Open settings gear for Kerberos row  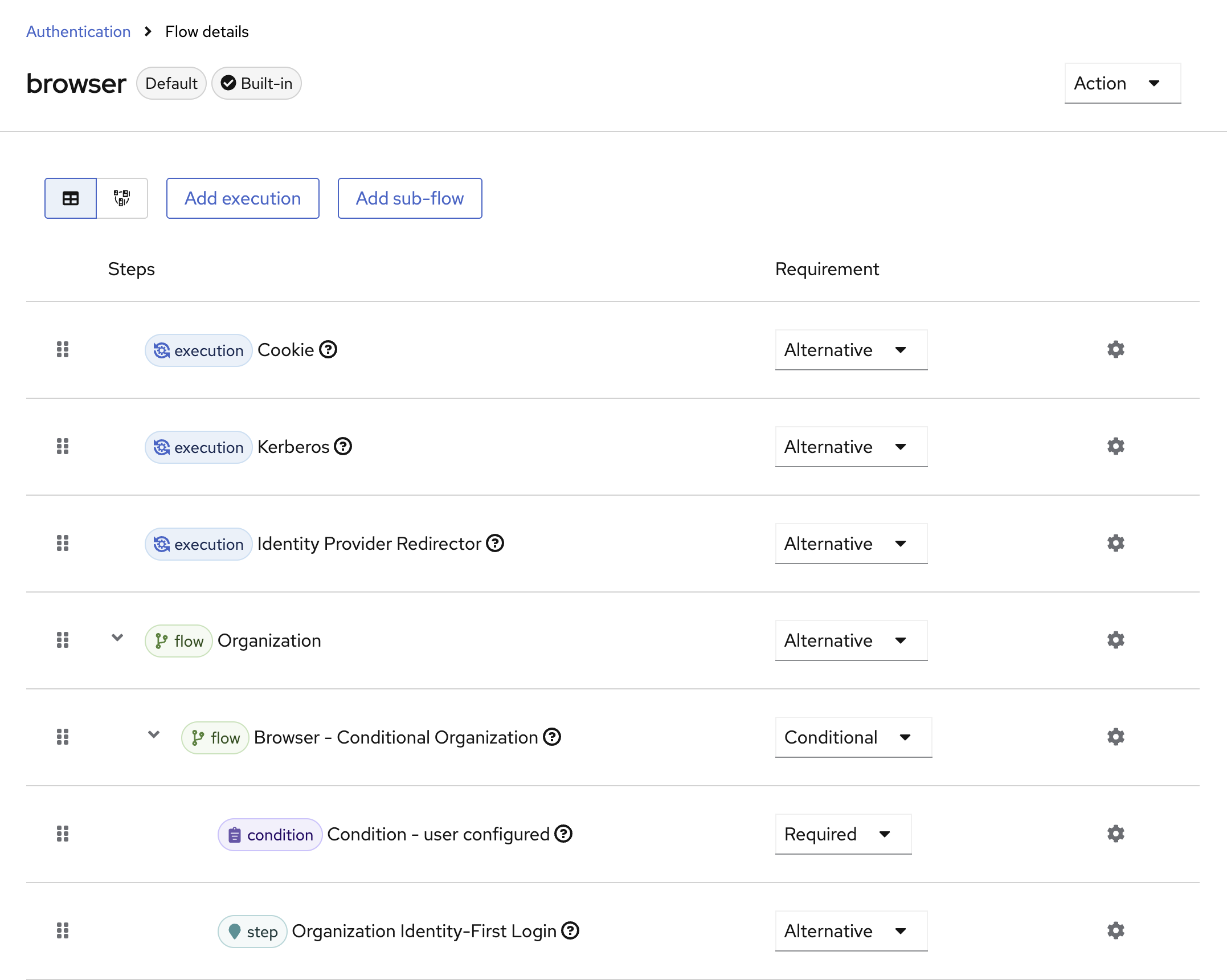click(x=1115, y=446)
